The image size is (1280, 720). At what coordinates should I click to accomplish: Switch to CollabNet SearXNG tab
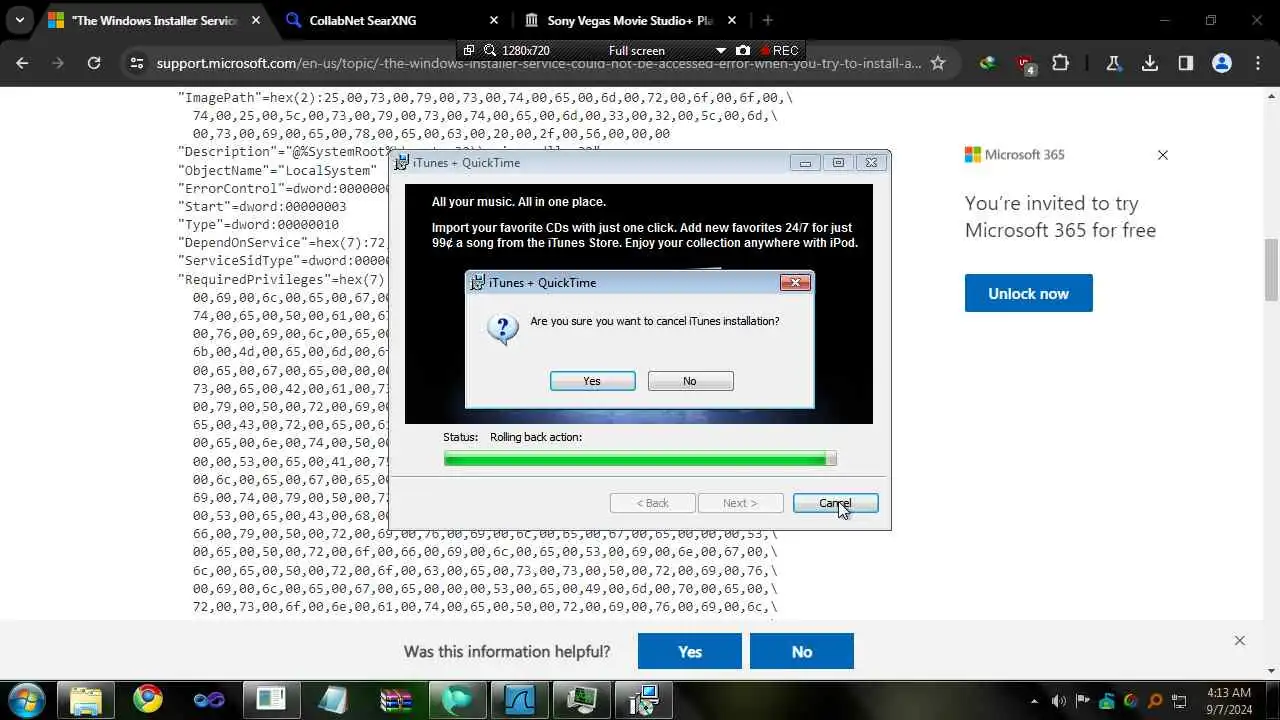point(392,20)
